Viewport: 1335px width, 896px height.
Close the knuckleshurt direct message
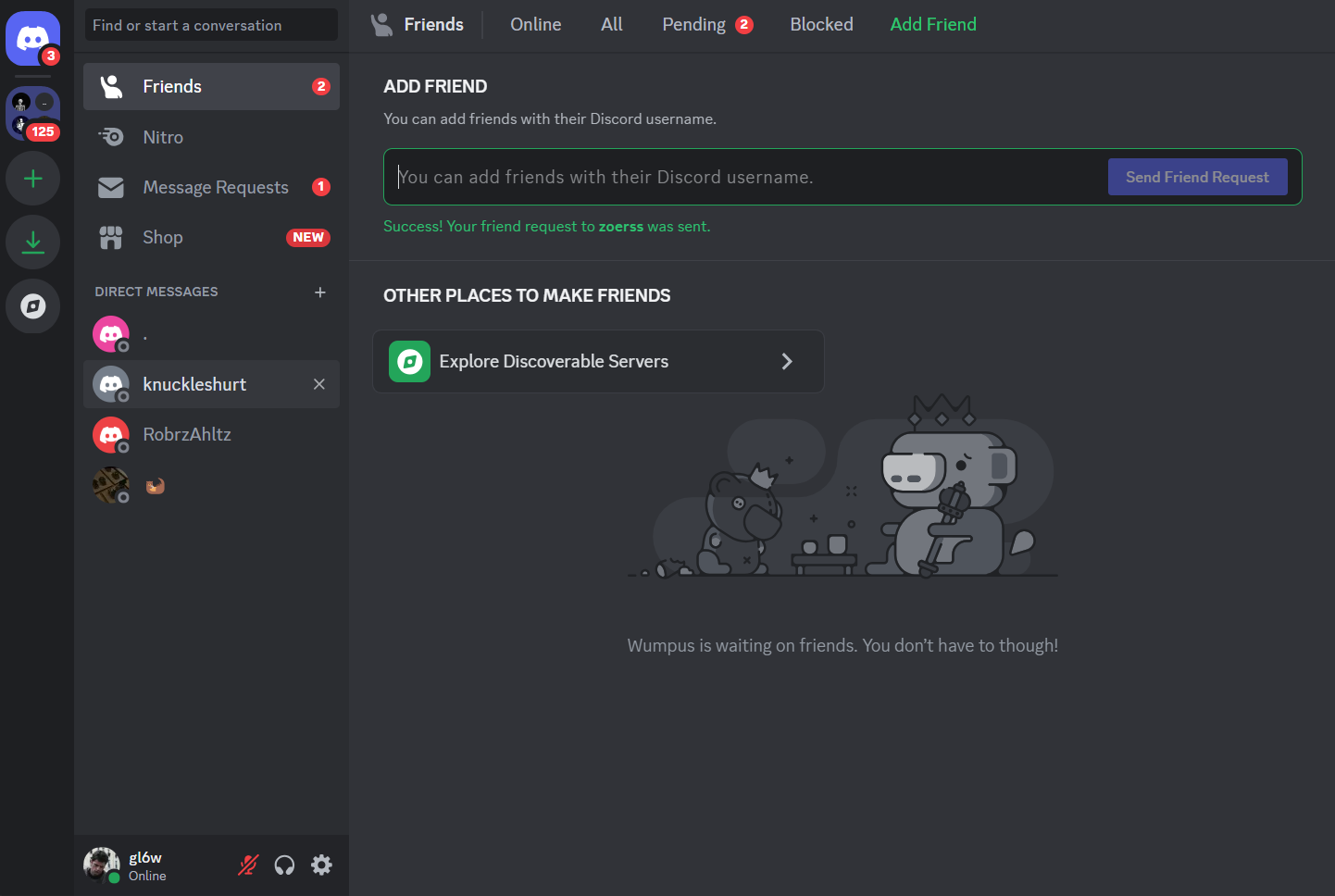tap(319, 384)
